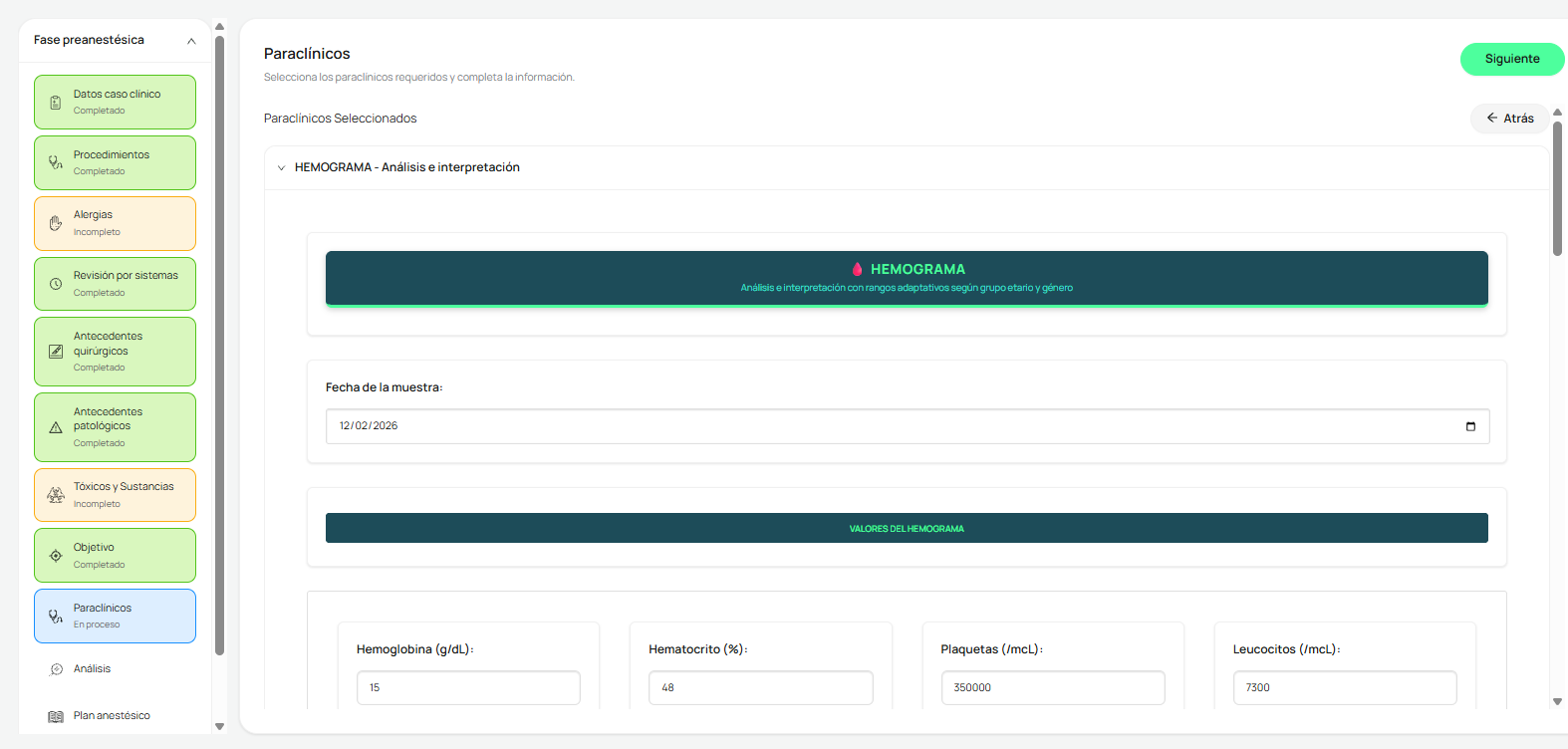This screenshot has height=749, width=1568.
Task: Open the calendar picker in the date field
Action: pos(1470,426)
